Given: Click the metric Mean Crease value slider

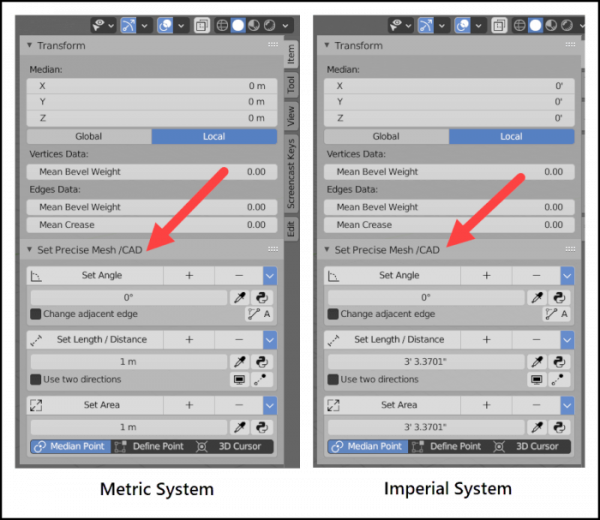Looking at the screenshot, I should [152, 225].
